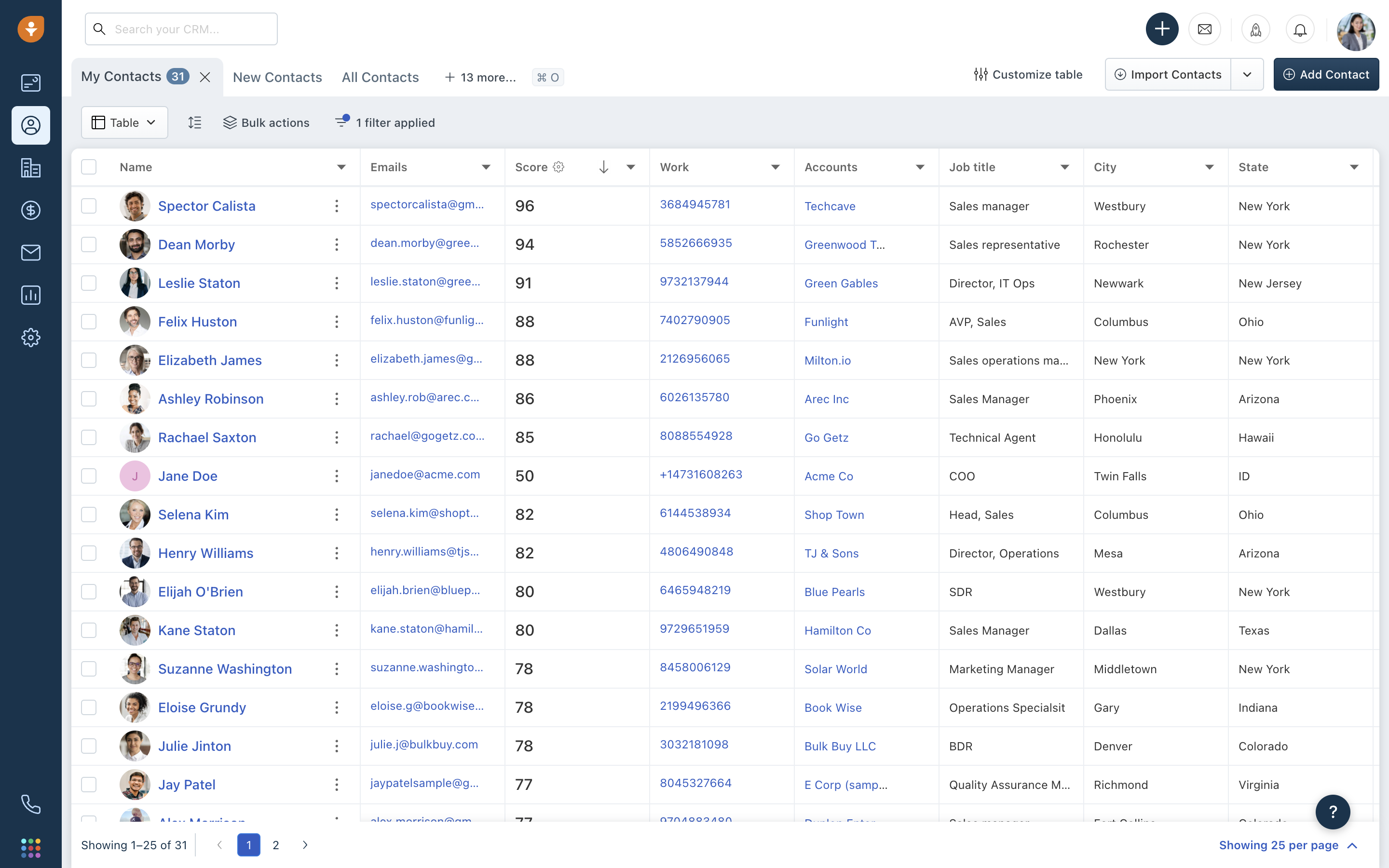Switch to the New Contacts tab
The image size is (1389, 868).
pos(277,77)
